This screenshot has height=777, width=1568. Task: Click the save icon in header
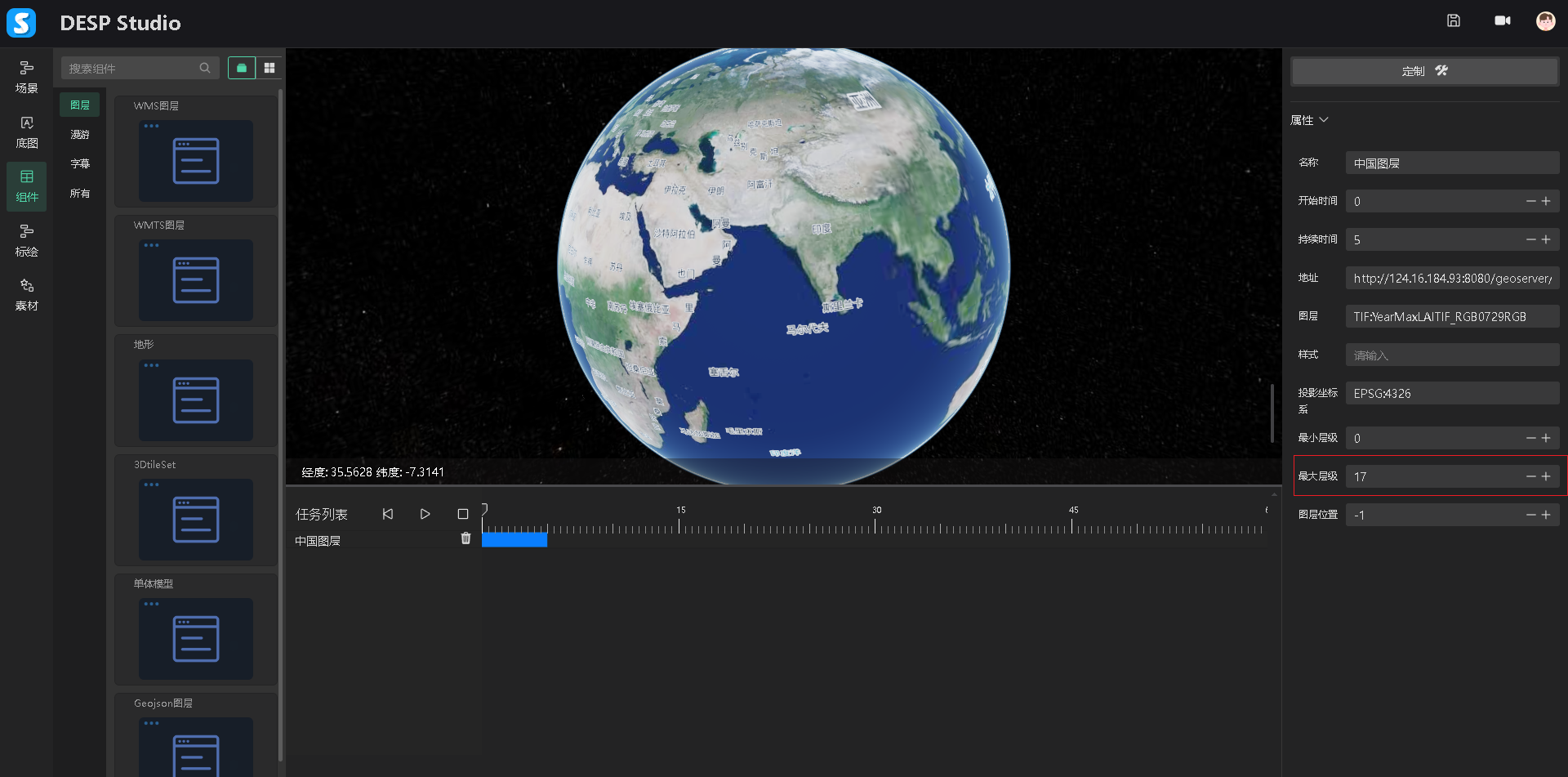pos(1454,21)
